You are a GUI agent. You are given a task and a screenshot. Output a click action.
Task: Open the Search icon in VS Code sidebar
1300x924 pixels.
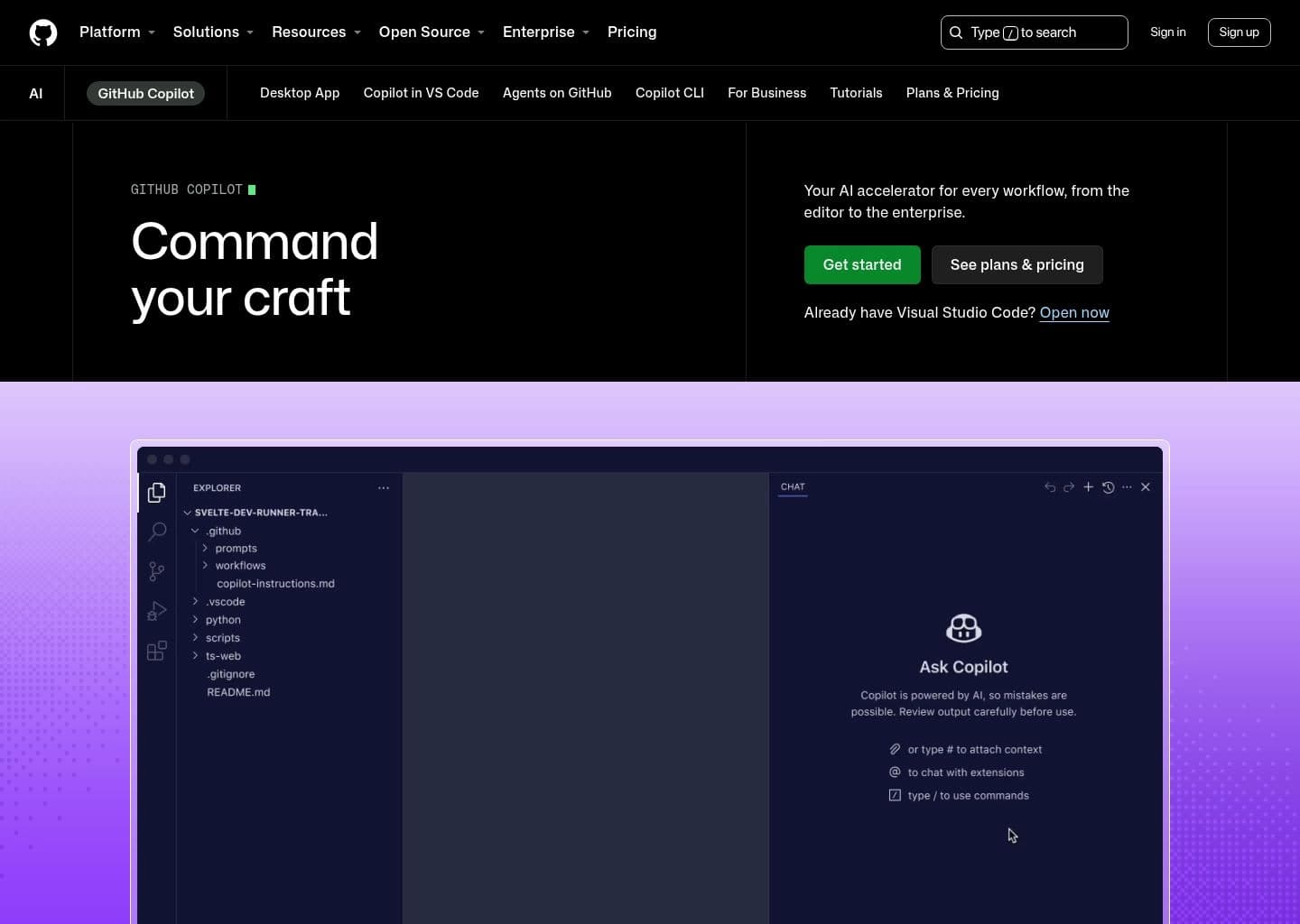click(157, 531)
